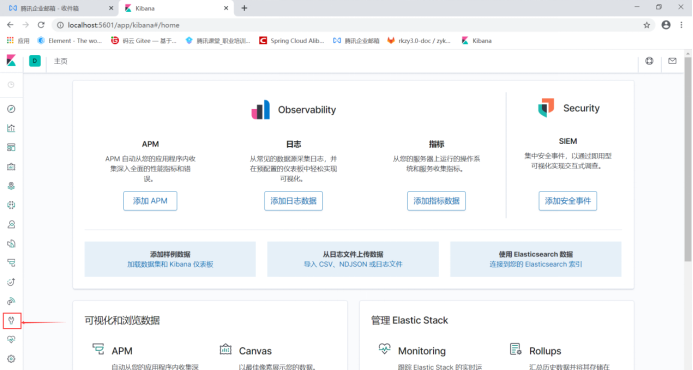
Task: Click the 添加安全事件 button
Action: pos(567,201)
